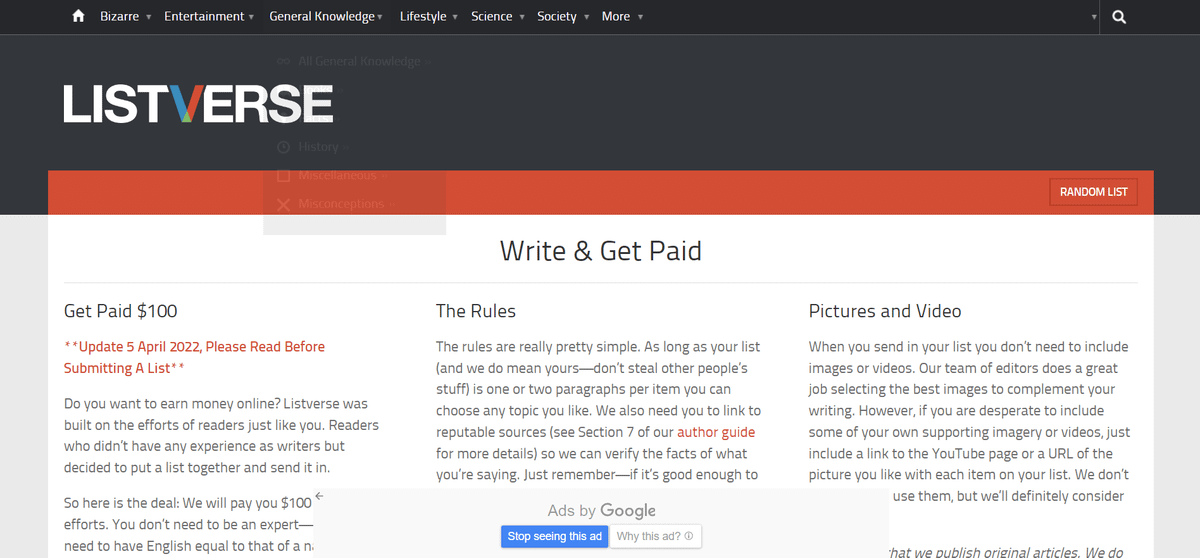The height and width of the screenshot is (558, 1200).
Task: Click the infinity icon beside All General Knowledge
Action: [x=283, y=62]
